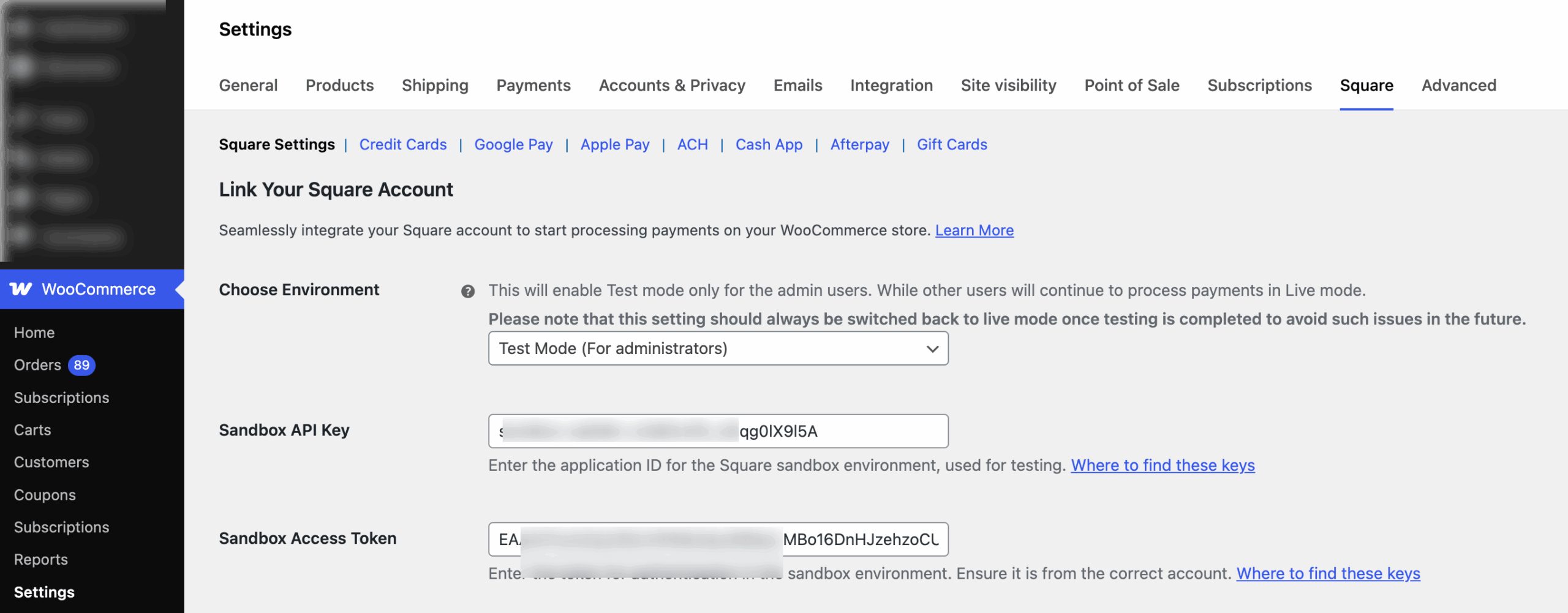
Task: Open the Carts page
Action: (x=32, y=430)
